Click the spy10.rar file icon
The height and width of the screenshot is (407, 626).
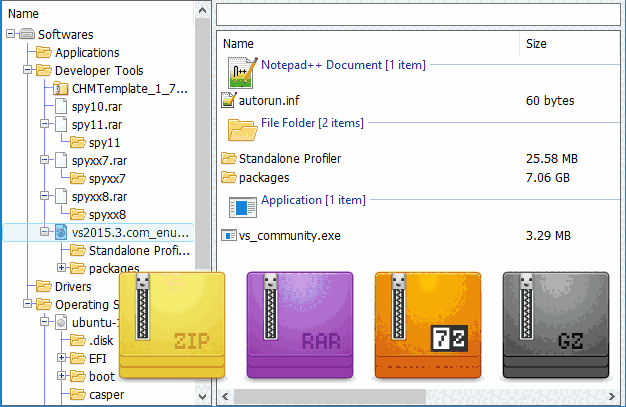tap(61, 106)
